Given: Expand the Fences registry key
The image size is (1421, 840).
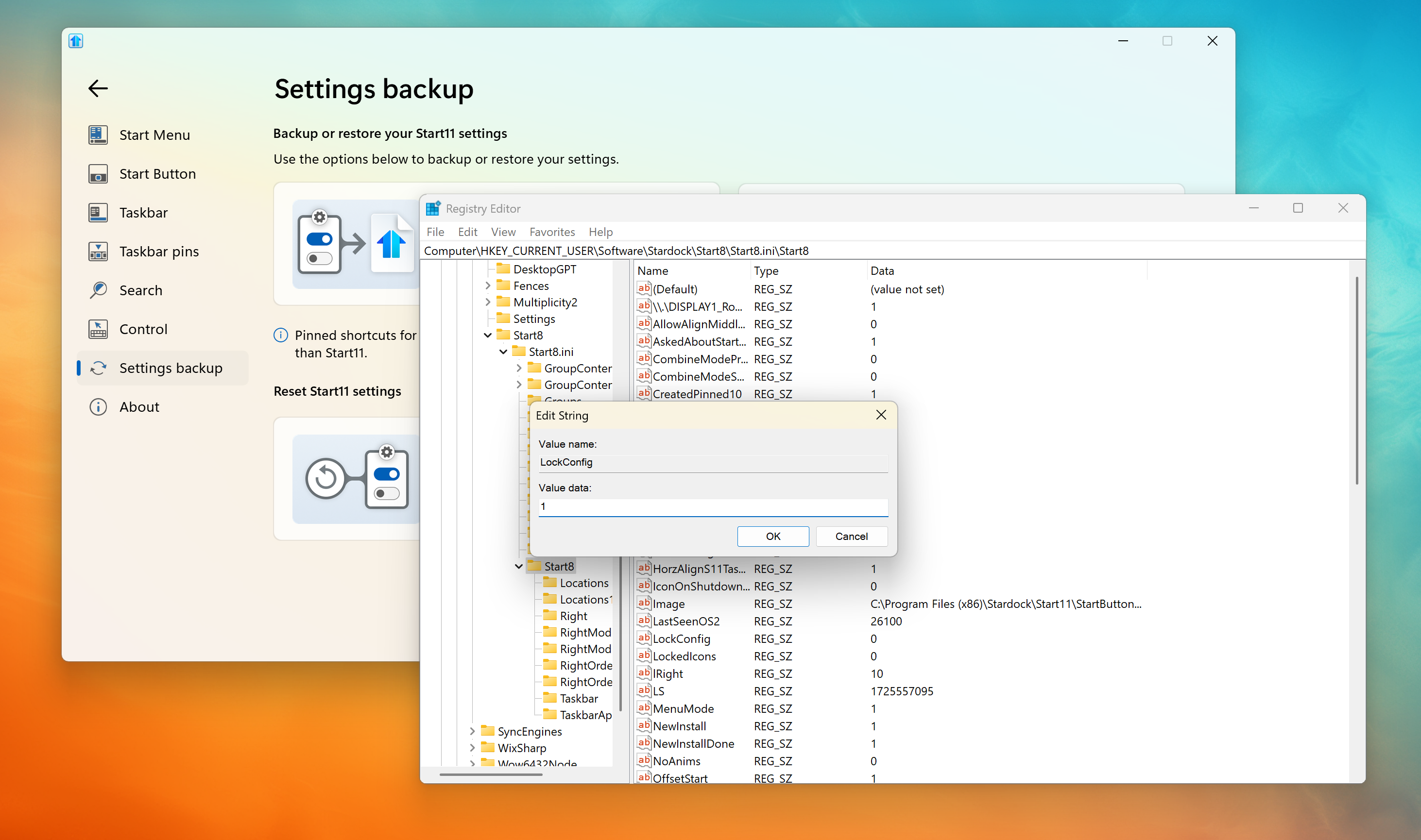Looking at the screenshot, I should point(488,286).
